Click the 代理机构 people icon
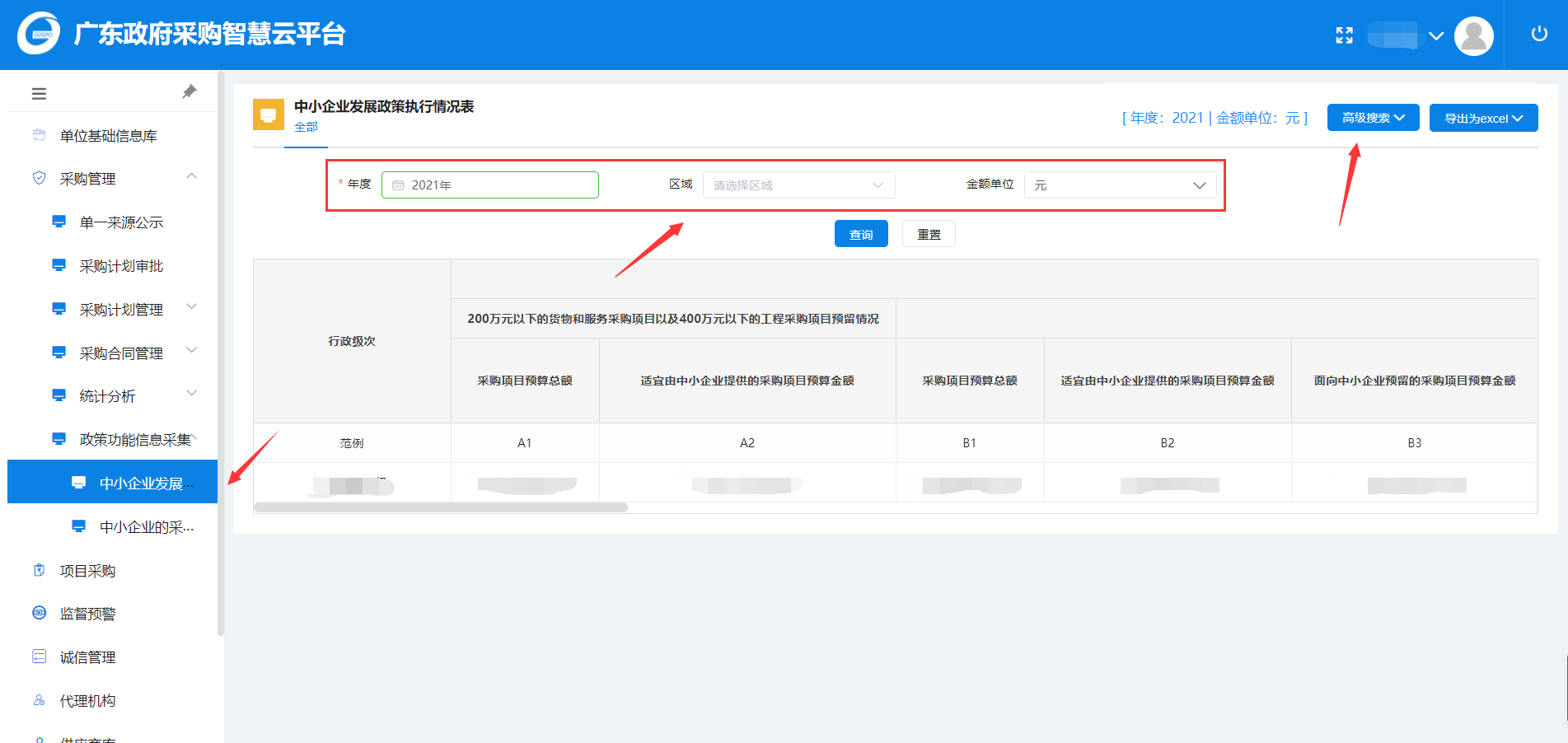 click(39, 700)
